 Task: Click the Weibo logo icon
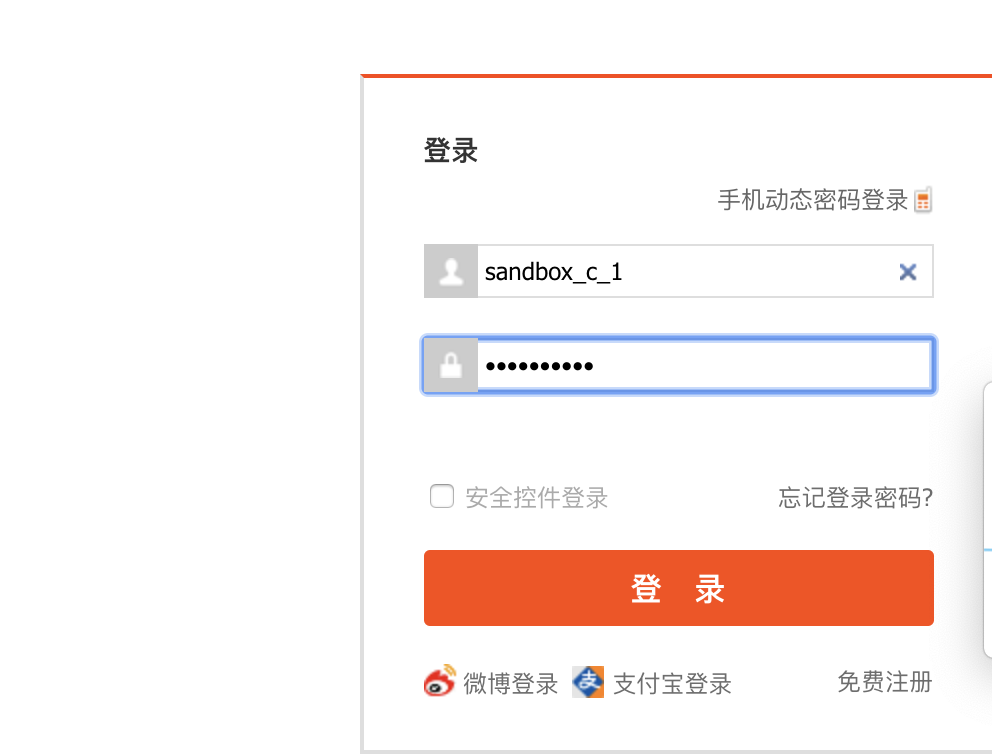(x=440, y=681)
